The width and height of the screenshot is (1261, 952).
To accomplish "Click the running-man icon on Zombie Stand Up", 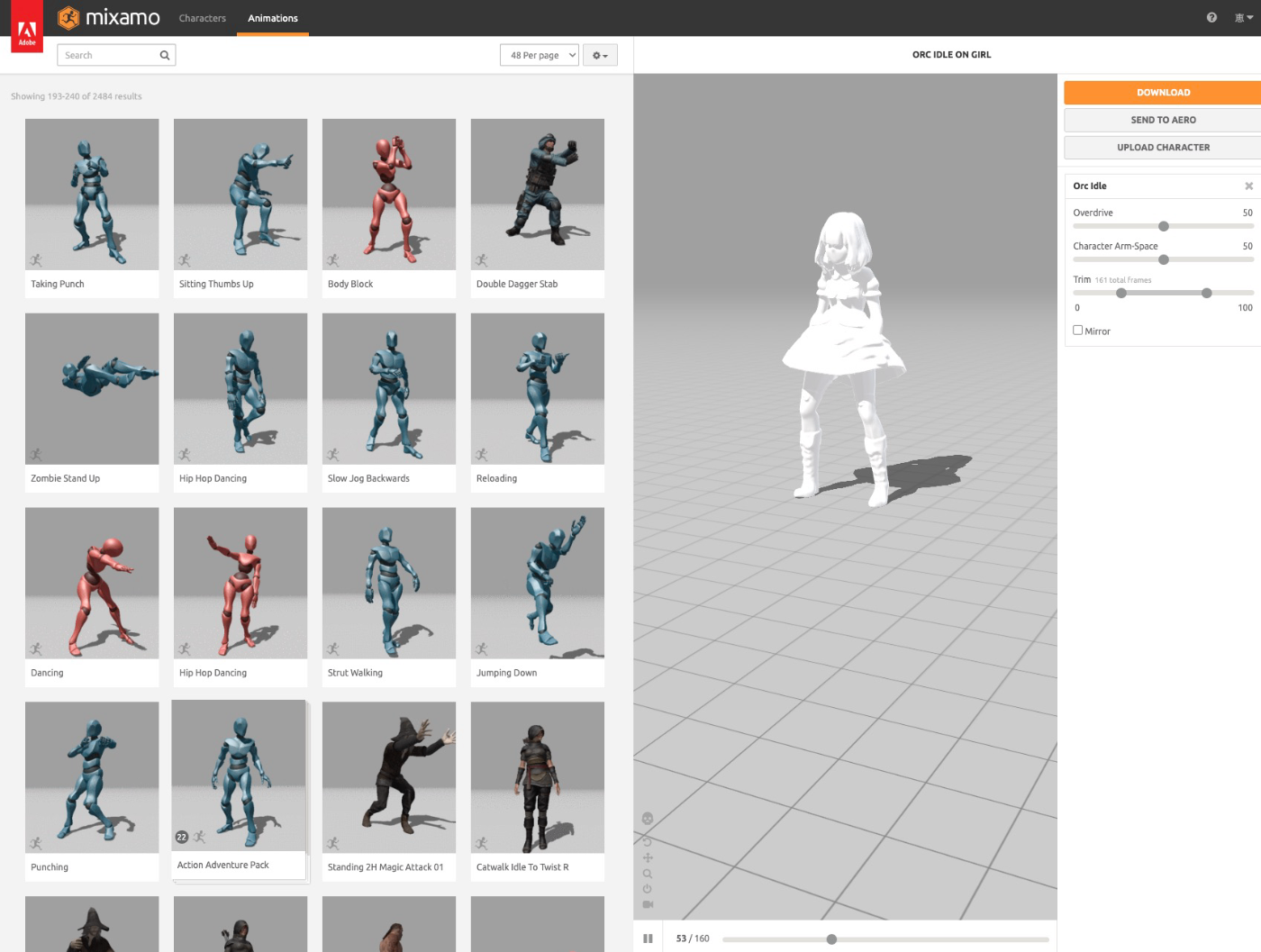I will [36, 455].
